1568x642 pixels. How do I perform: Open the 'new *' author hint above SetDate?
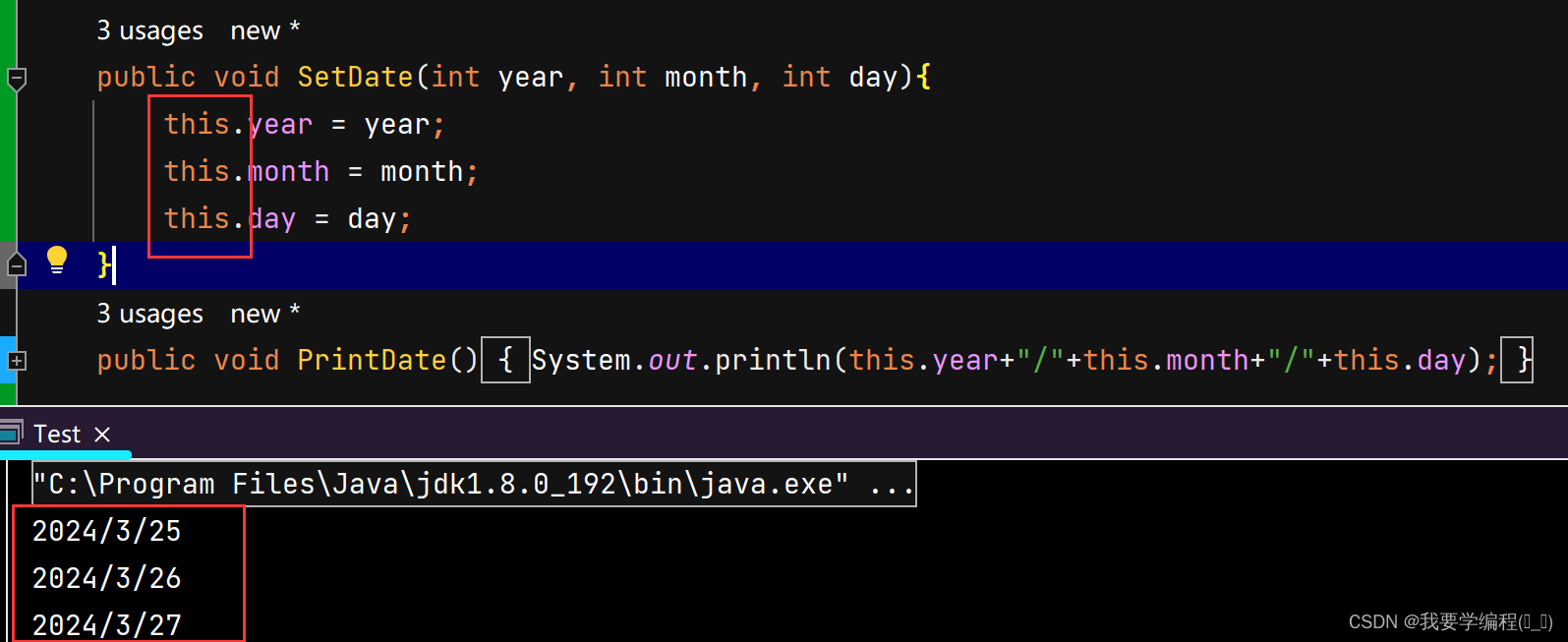click(x=265, y=31)
